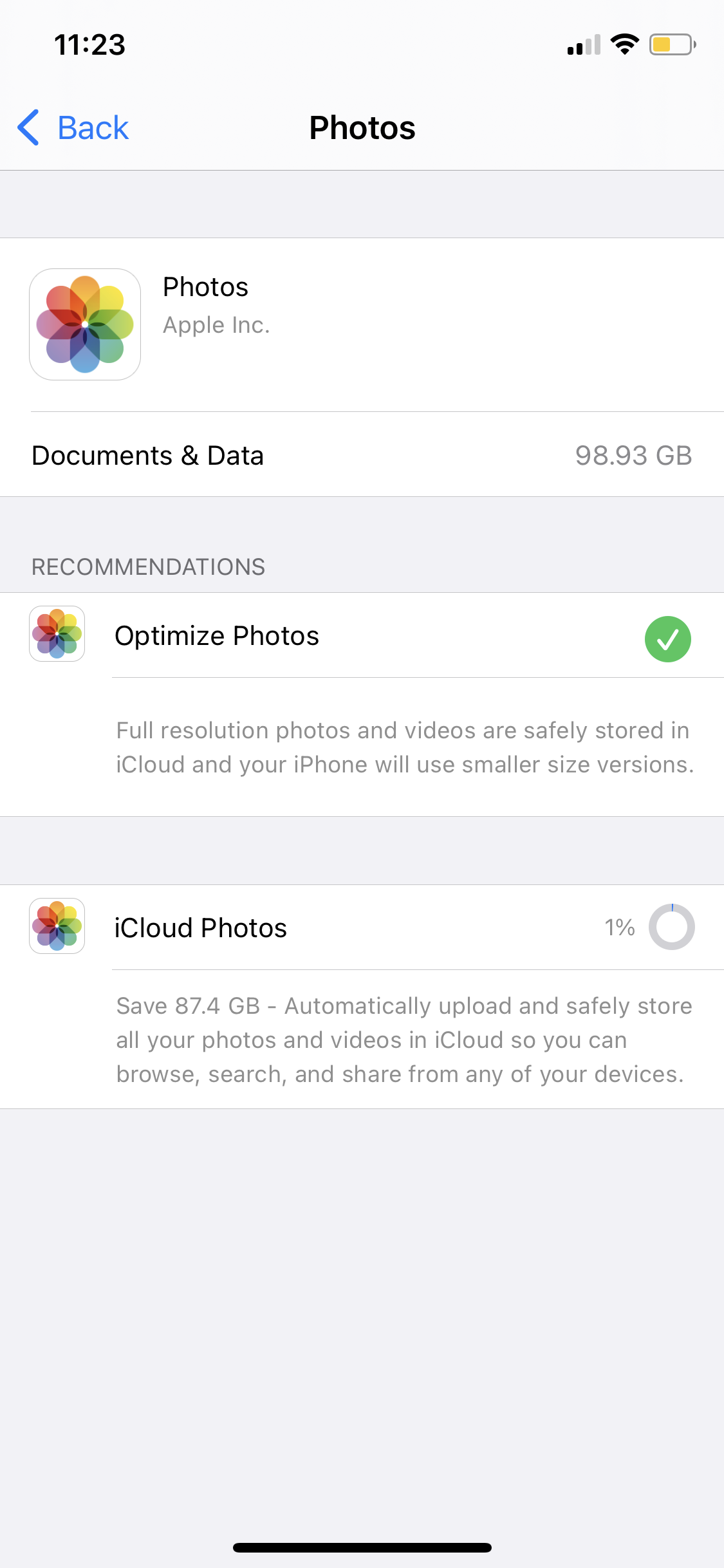724x1568 pixels.
Task: Tap the Optimize Photos row icon
Action: (57, 634)
